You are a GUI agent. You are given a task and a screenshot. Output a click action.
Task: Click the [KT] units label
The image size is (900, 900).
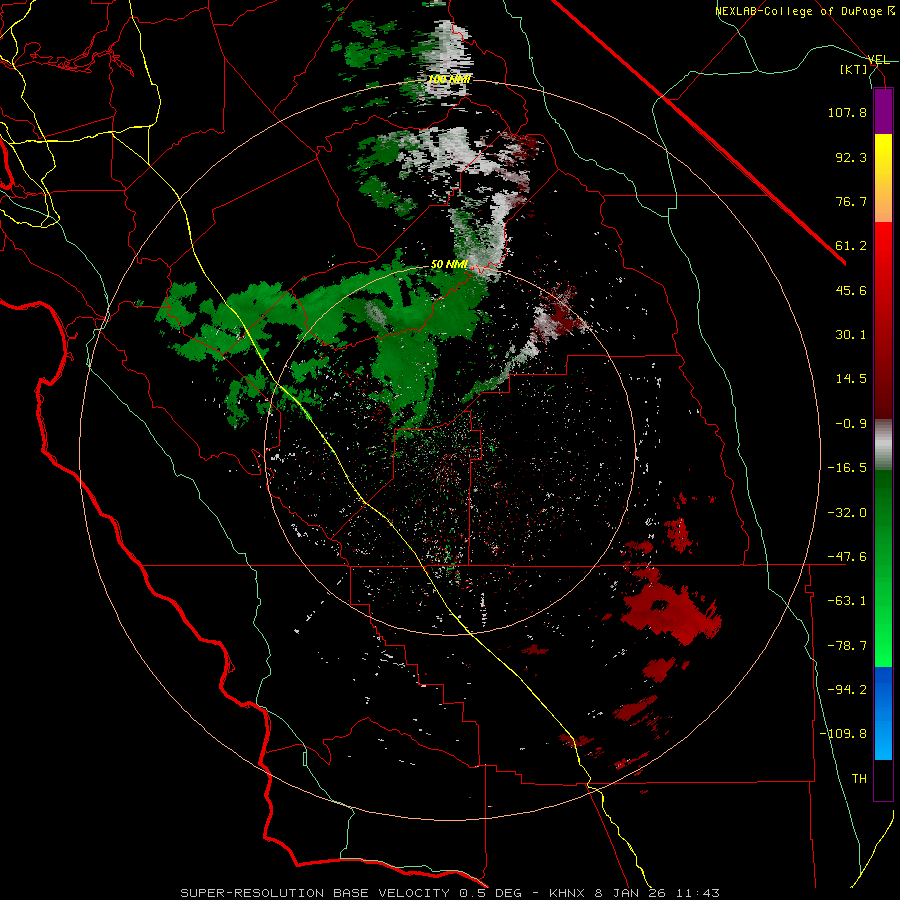tap(854, 69)
